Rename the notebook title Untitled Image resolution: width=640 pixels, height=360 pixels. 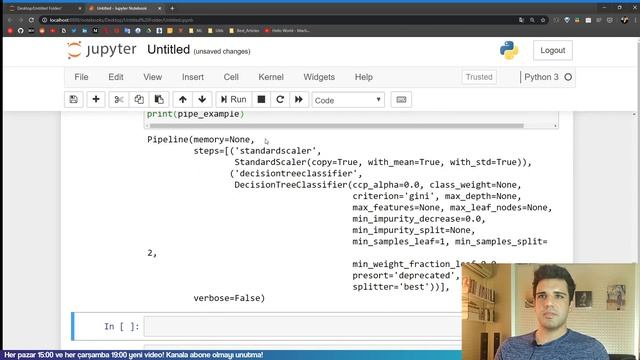coord(169,50)
